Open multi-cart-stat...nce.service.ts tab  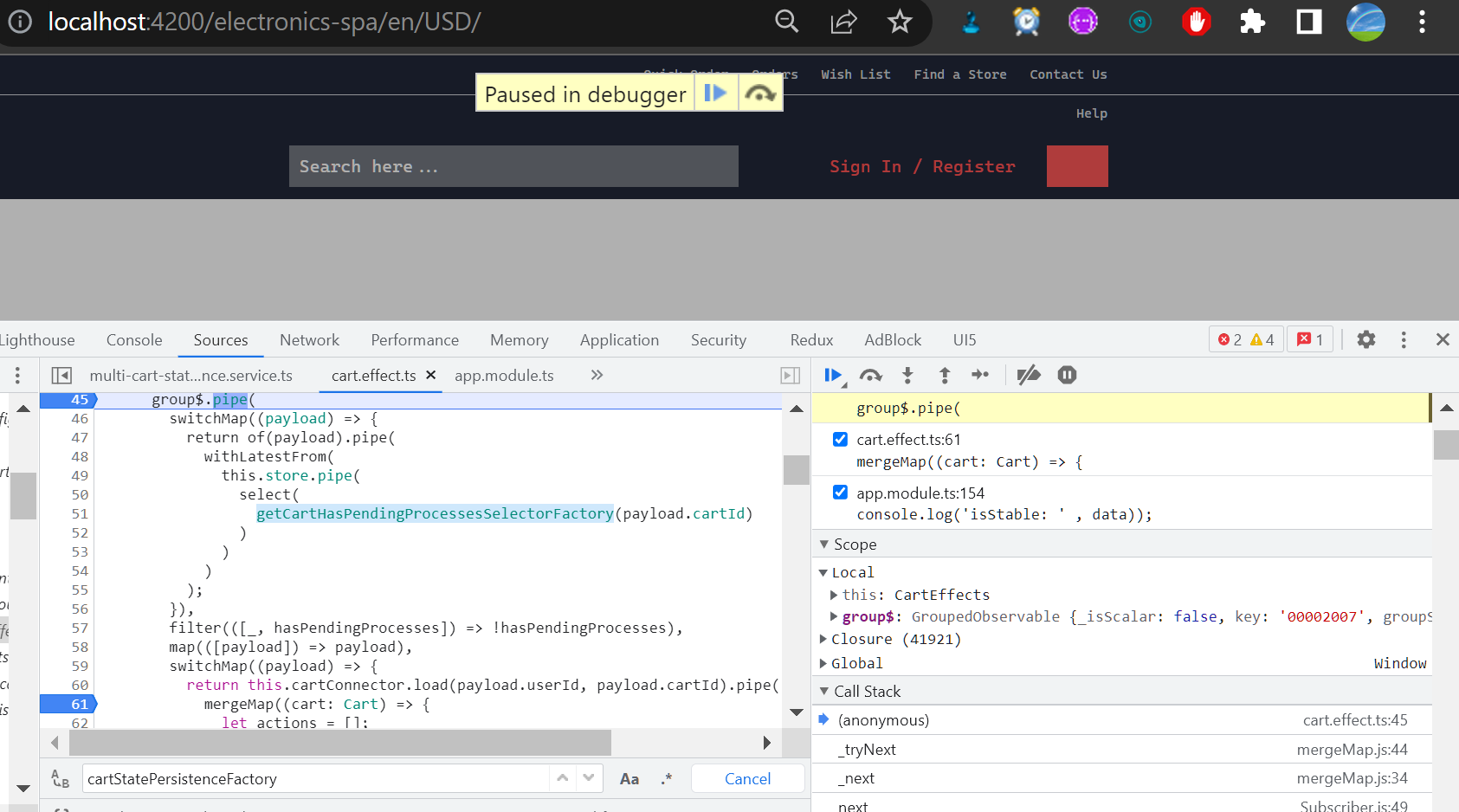[x=191, y=375]
